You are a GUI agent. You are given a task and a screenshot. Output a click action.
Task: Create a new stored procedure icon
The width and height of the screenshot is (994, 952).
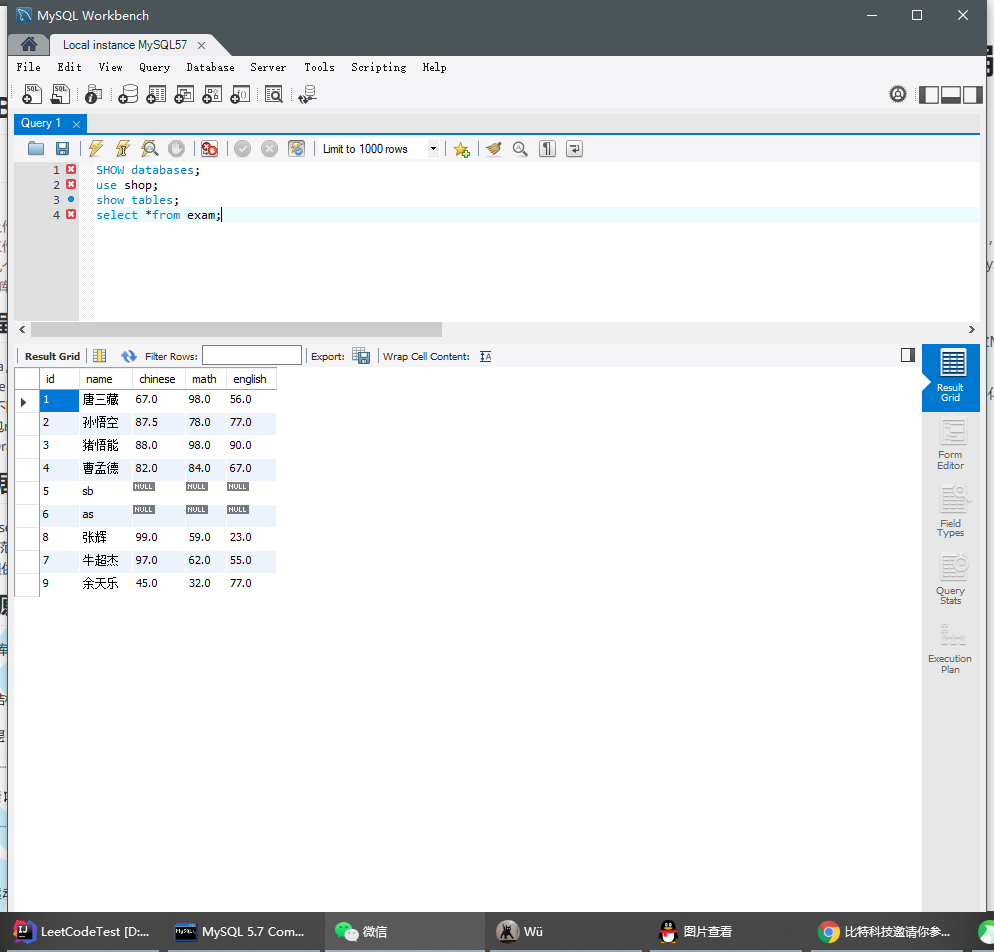pos(212,94)
